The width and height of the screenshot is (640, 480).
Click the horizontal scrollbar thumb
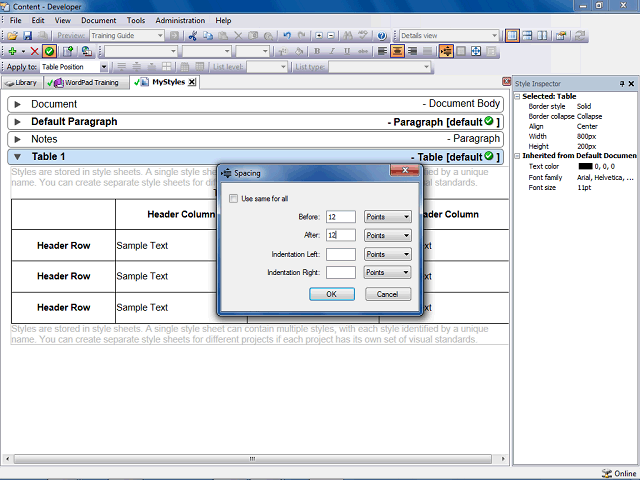tap(253, 459)
